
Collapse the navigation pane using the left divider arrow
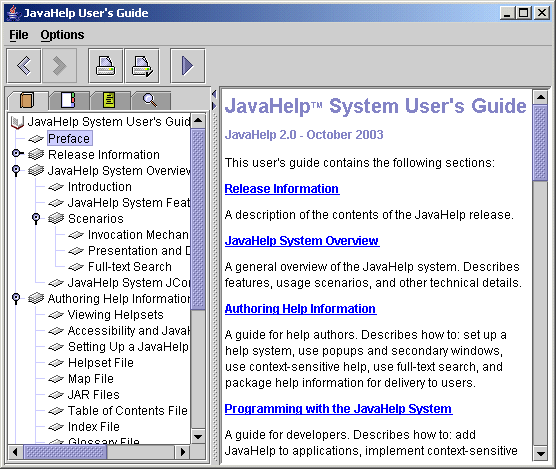coord(214,94)
